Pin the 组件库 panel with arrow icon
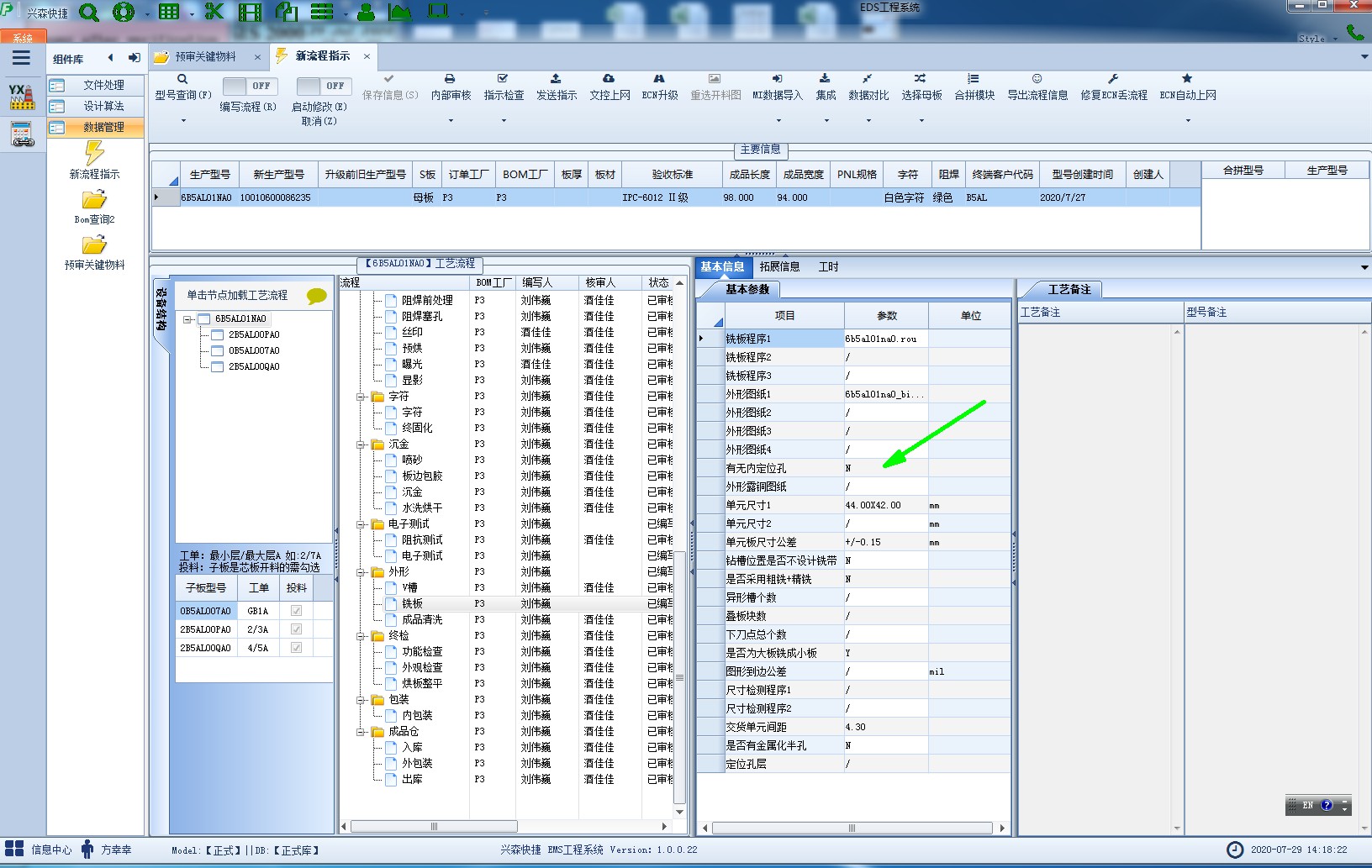The width and height of the screenshot is (1372, 868). [134, 58]
